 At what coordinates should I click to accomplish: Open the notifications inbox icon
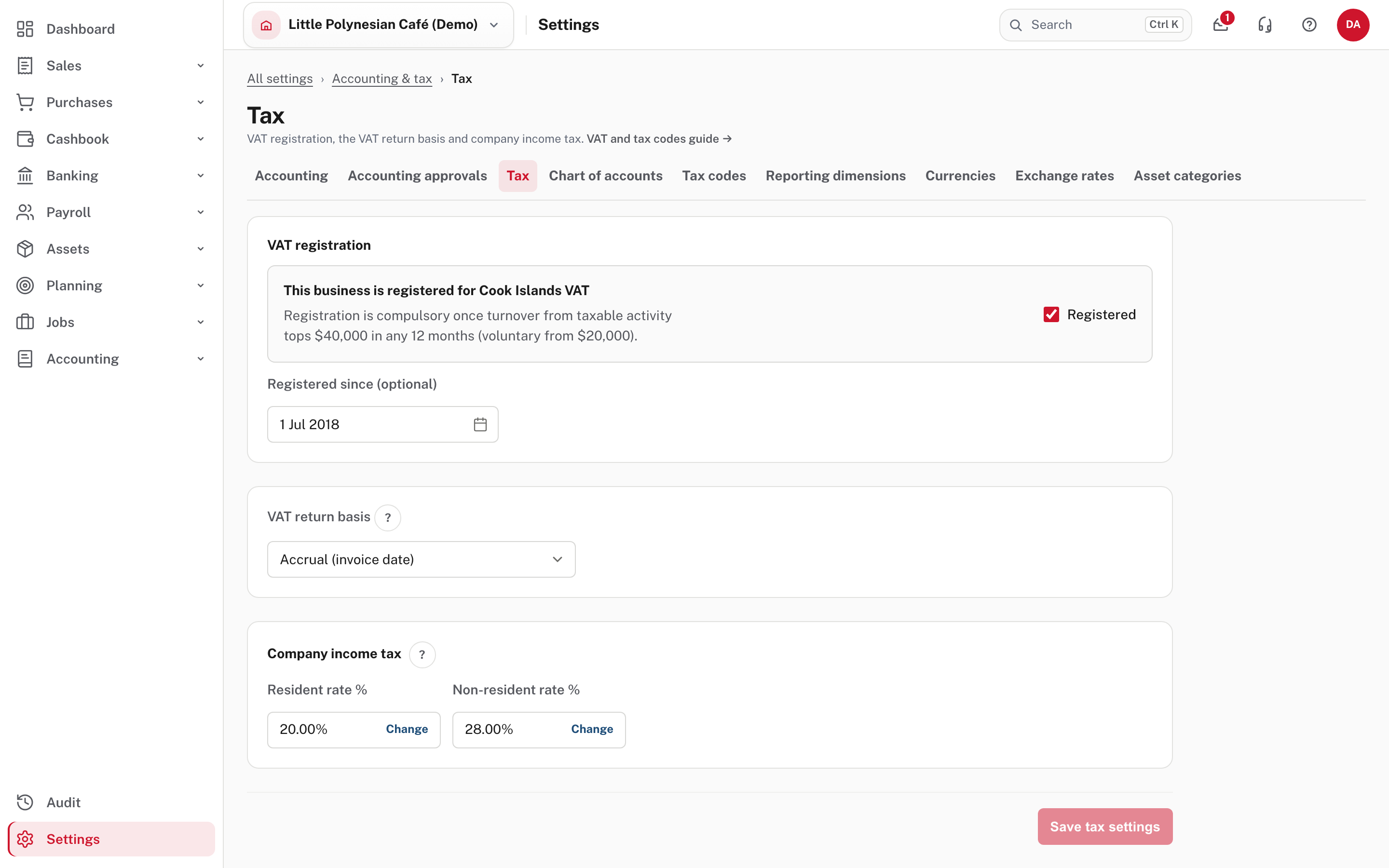(x=1221, y=25)
